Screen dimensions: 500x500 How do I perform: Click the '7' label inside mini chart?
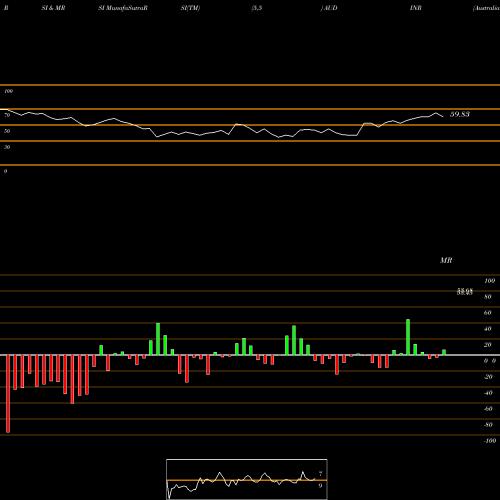pyautogui.click(x=321, y=474)
